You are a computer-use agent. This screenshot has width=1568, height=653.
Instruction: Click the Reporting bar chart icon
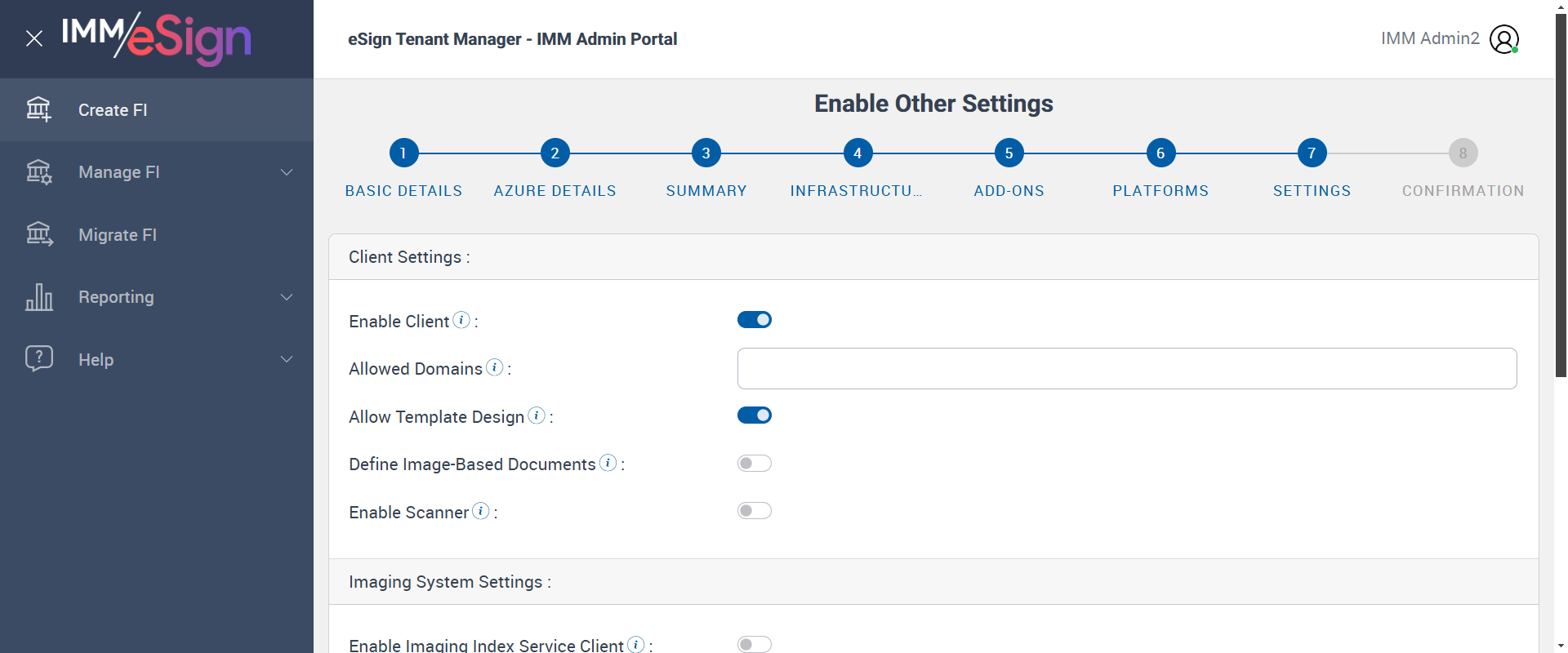(x=38, y=297)
